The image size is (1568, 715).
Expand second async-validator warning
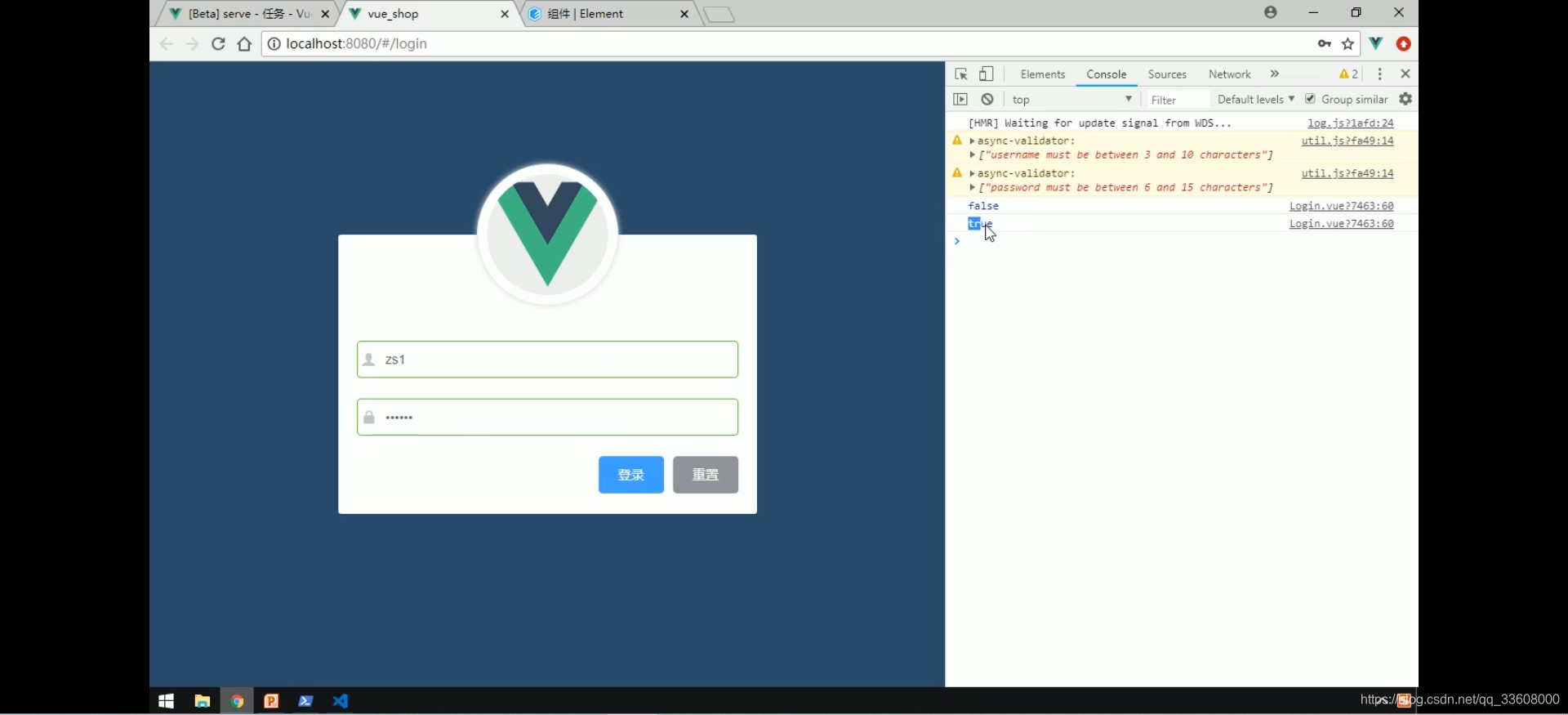(x=972, y=174)
